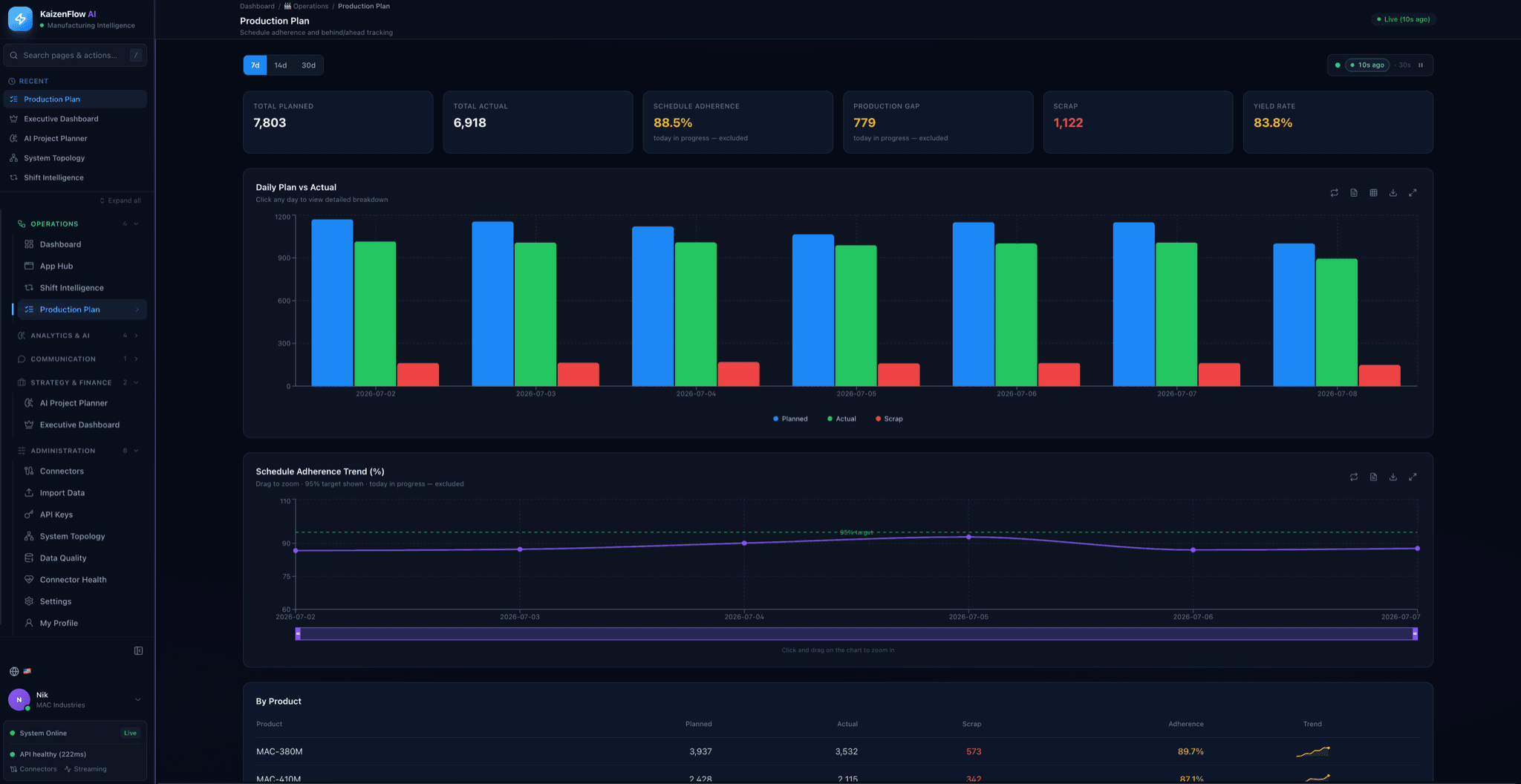Click Expand all sidebar sections
Screen dimensions: 1521x784
tap(120, 200)
